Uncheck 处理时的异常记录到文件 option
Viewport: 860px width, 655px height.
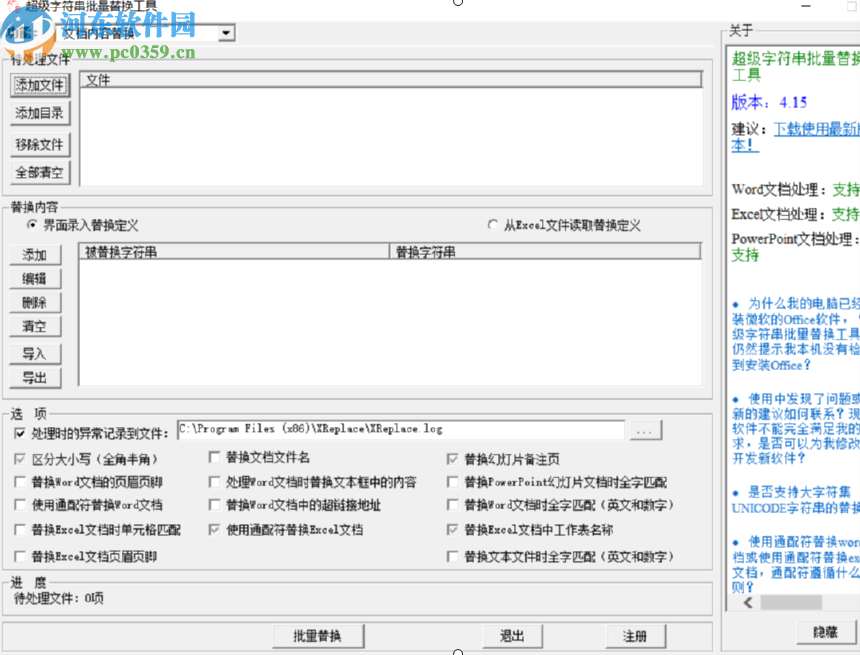(20, 432)
